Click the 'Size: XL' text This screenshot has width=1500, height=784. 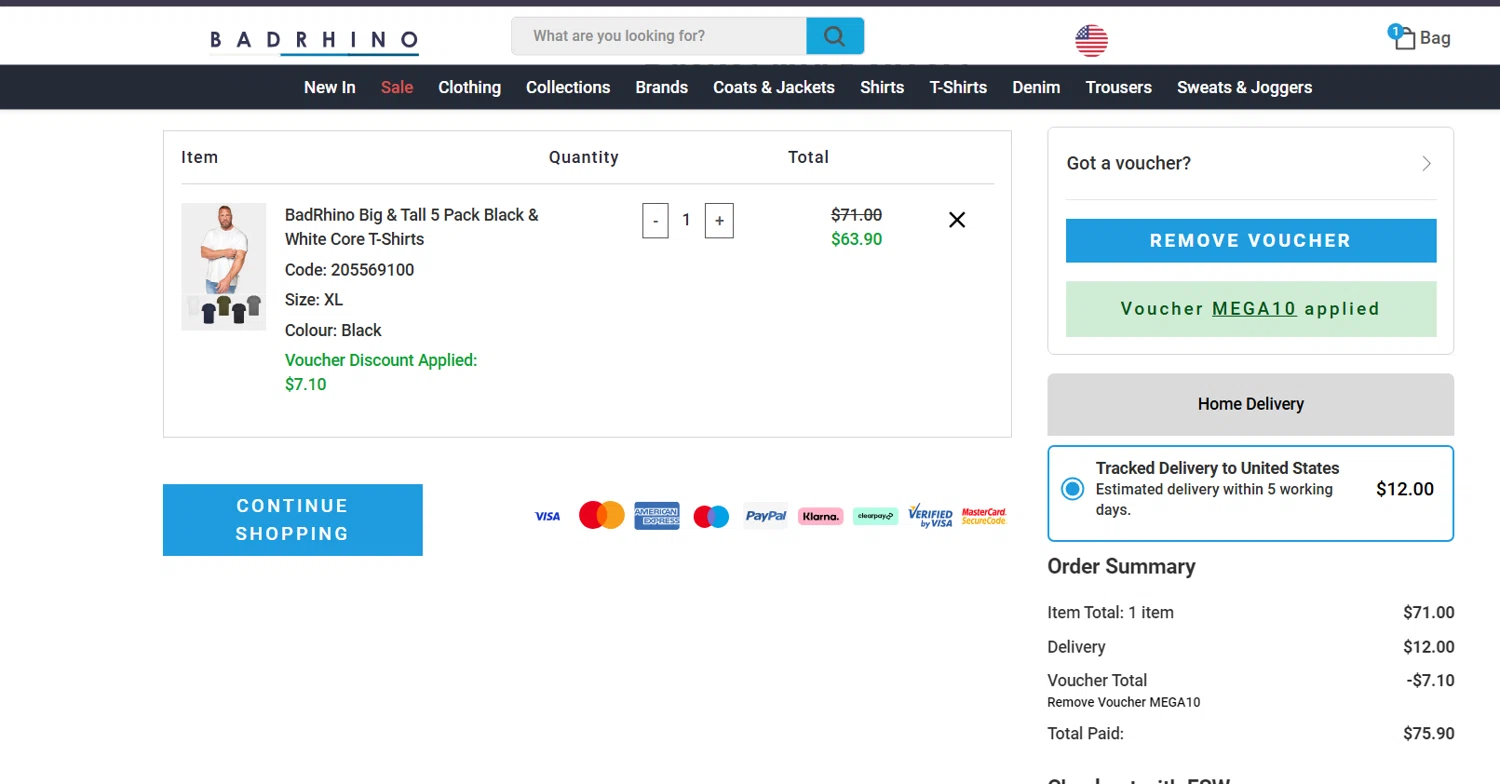tap(314, 300)
